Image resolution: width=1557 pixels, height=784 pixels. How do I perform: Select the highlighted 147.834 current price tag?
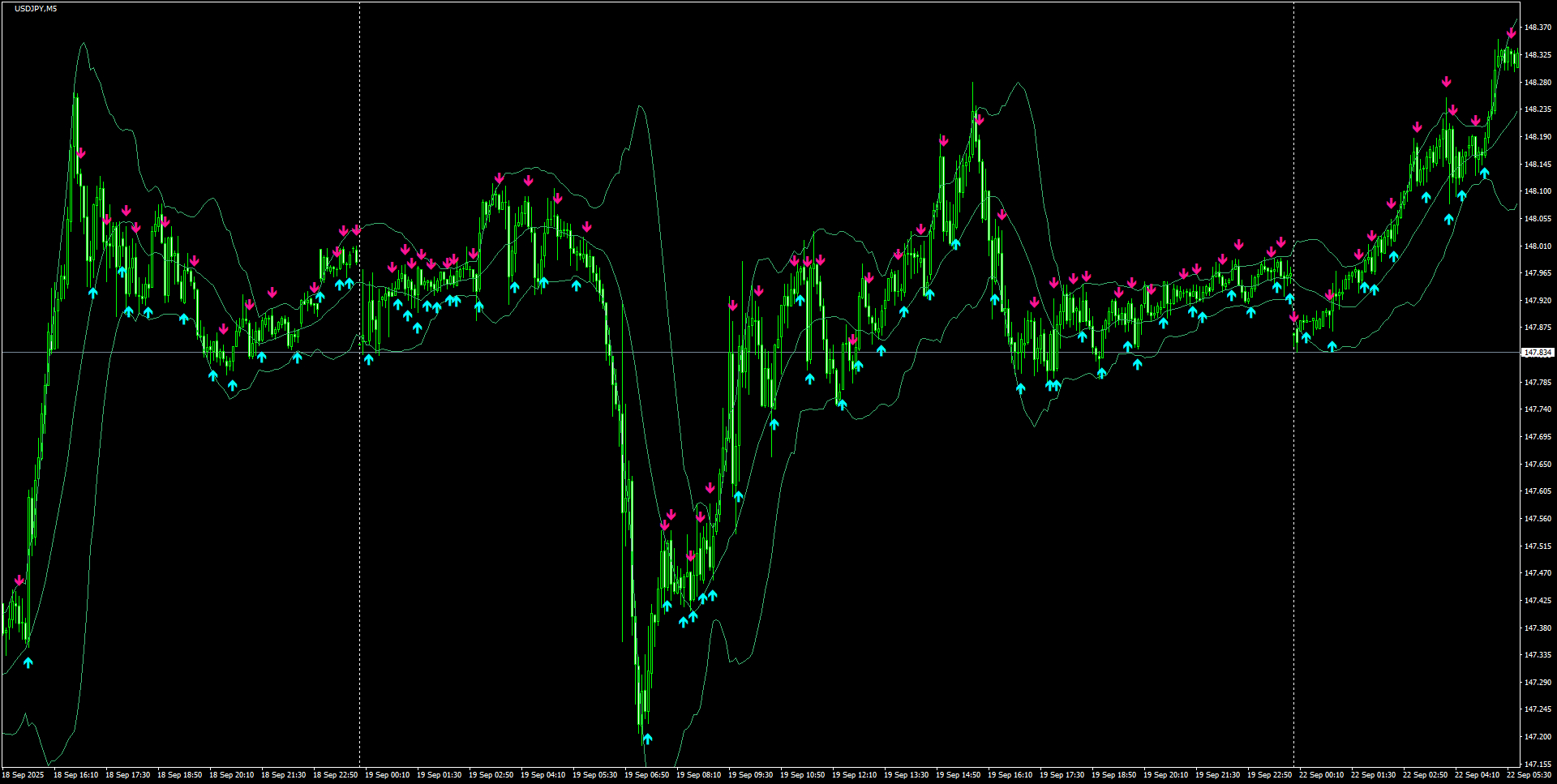1538,351
